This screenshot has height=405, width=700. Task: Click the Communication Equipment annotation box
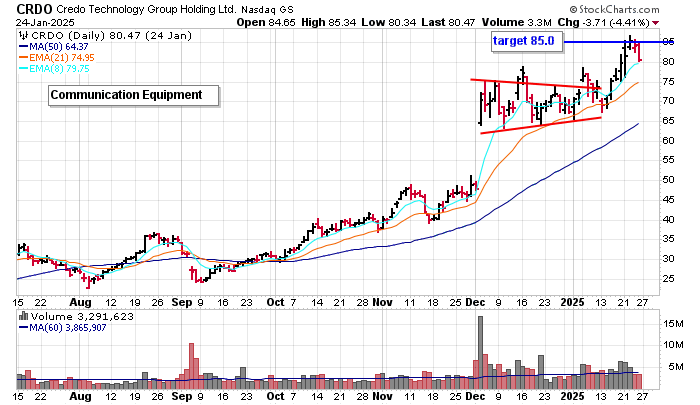click(133, 96)
